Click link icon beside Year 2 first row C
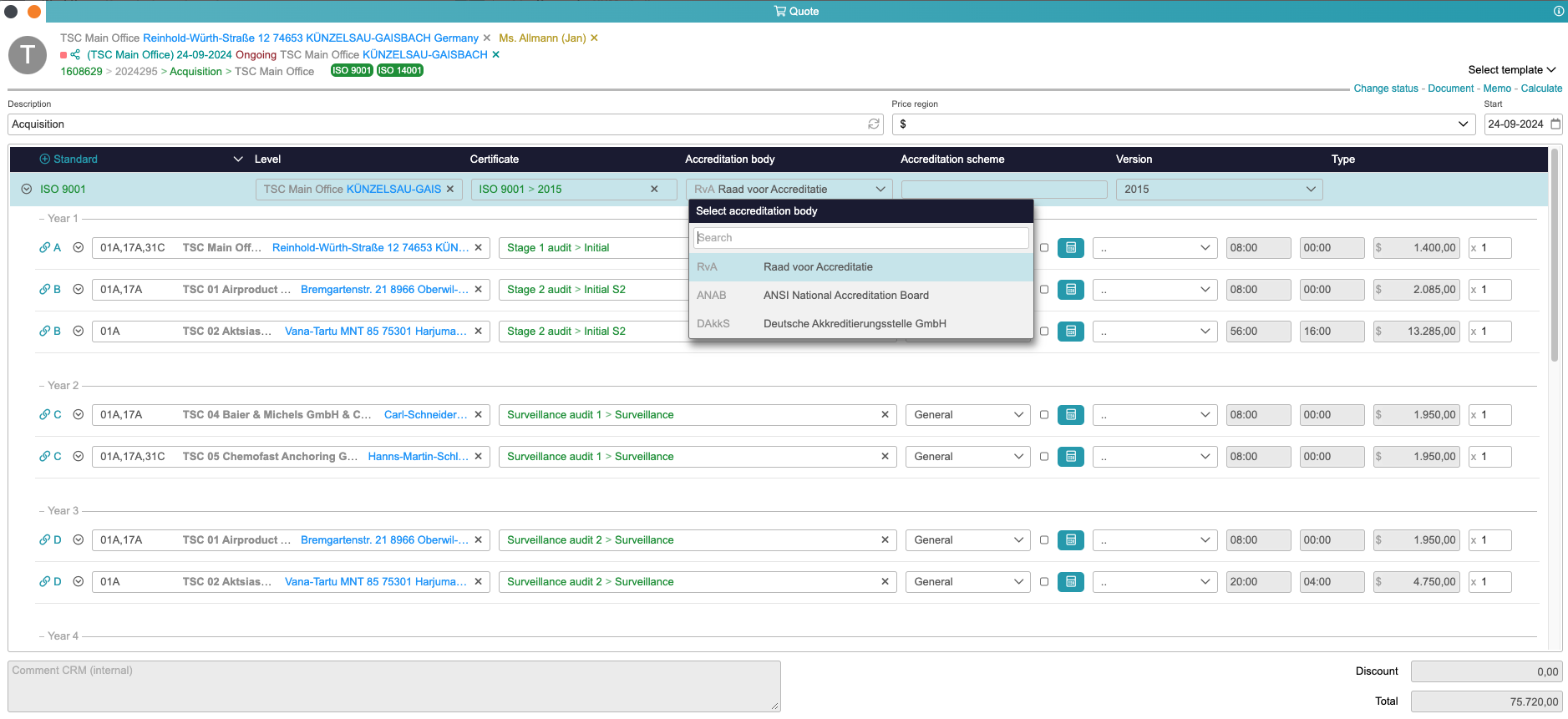This screenshot has width=1568, height=719. point(44,414)
